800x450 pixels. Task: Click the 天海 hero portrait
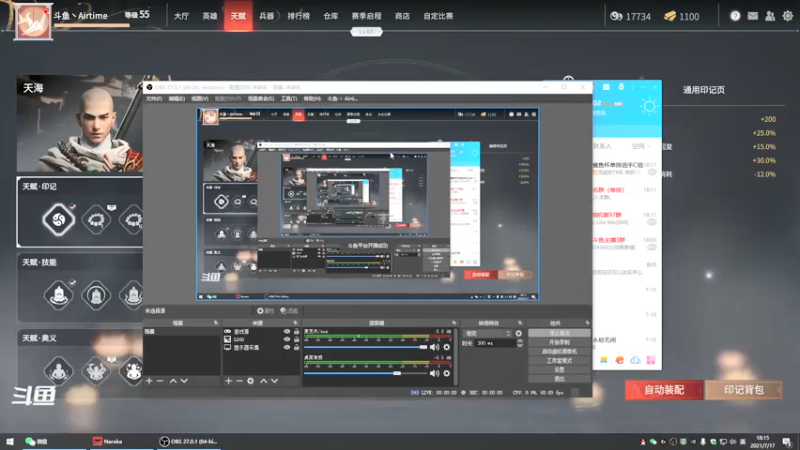80,123
